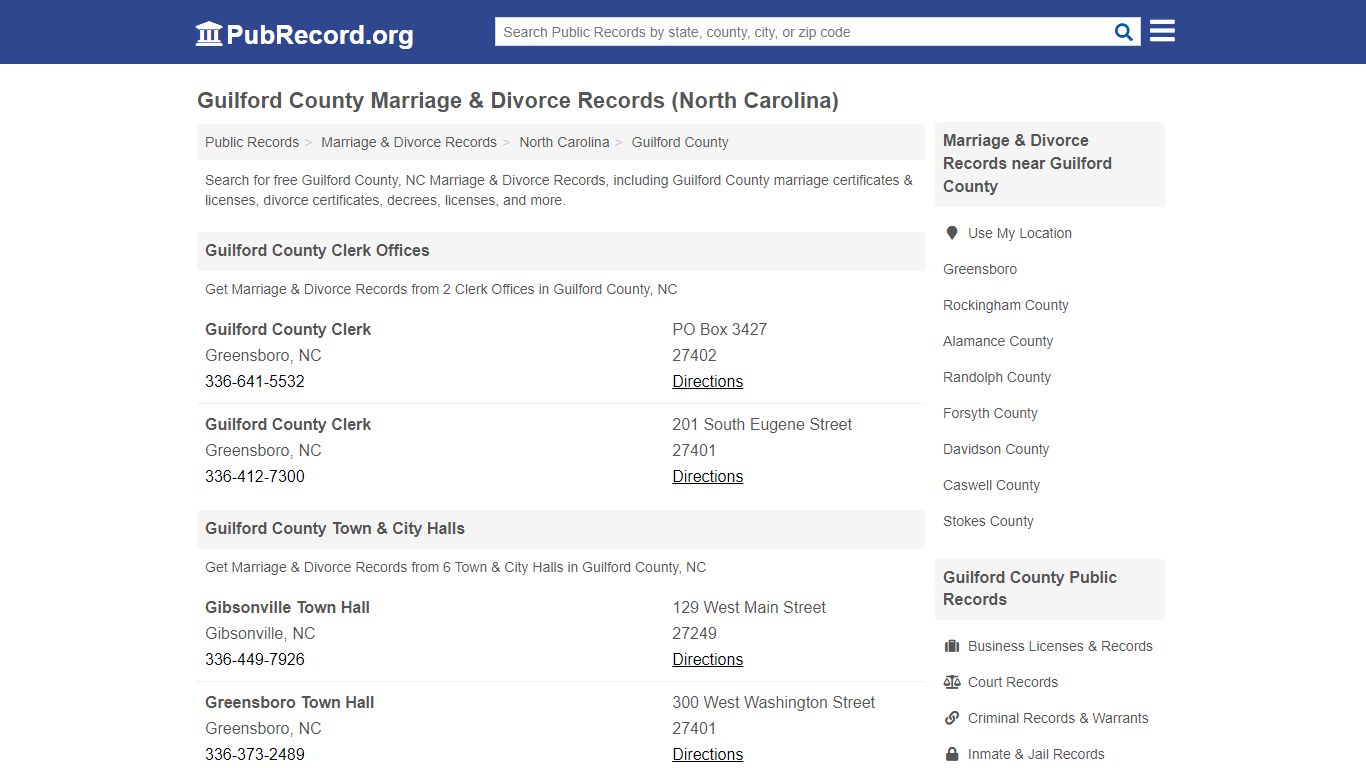Screen dimensions: 1366x768
Task: Click the location pin icon beside Use My Location
Action: (x=951, y=233)
